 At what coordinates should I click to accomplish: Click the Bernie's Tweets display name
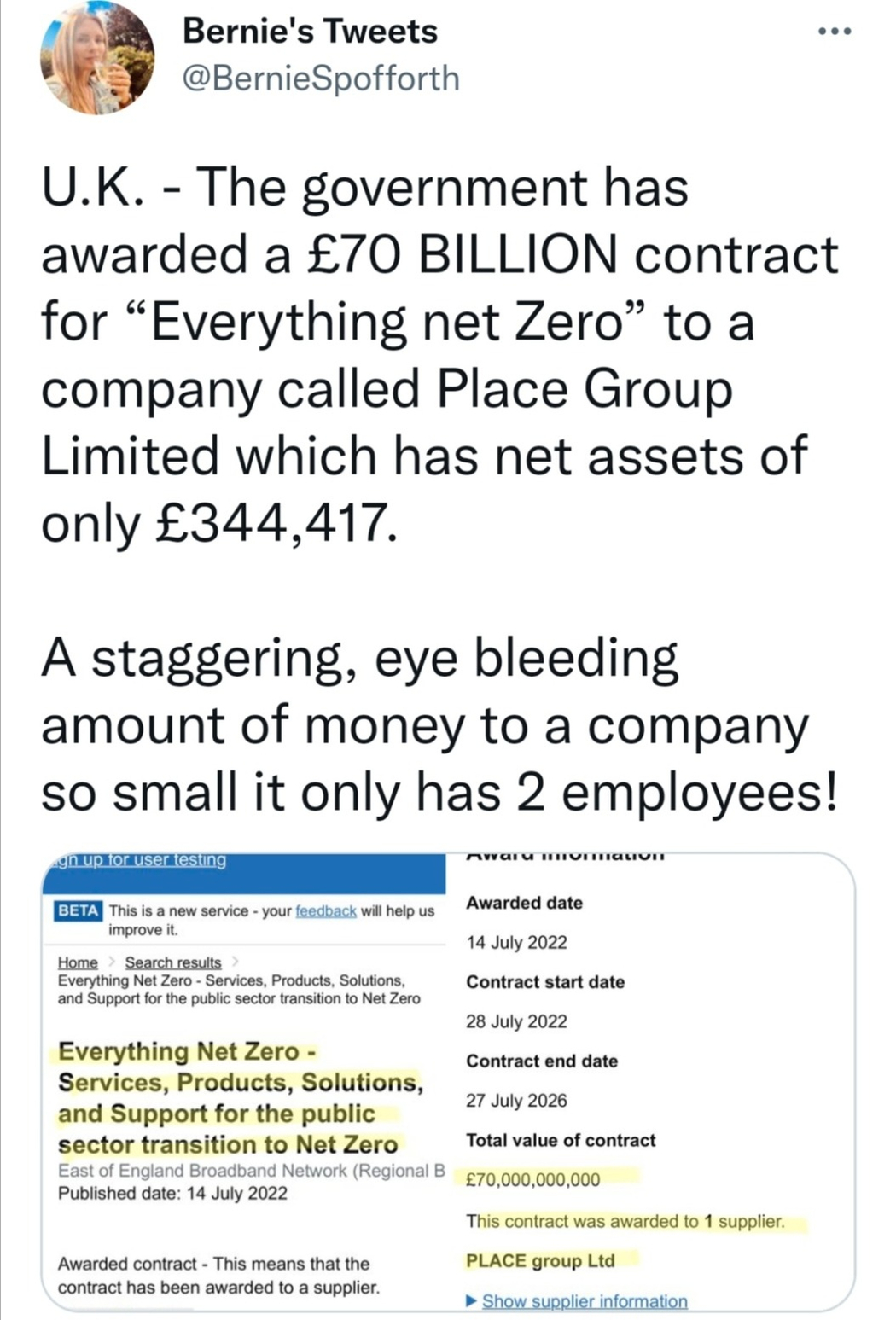point(310,32)
